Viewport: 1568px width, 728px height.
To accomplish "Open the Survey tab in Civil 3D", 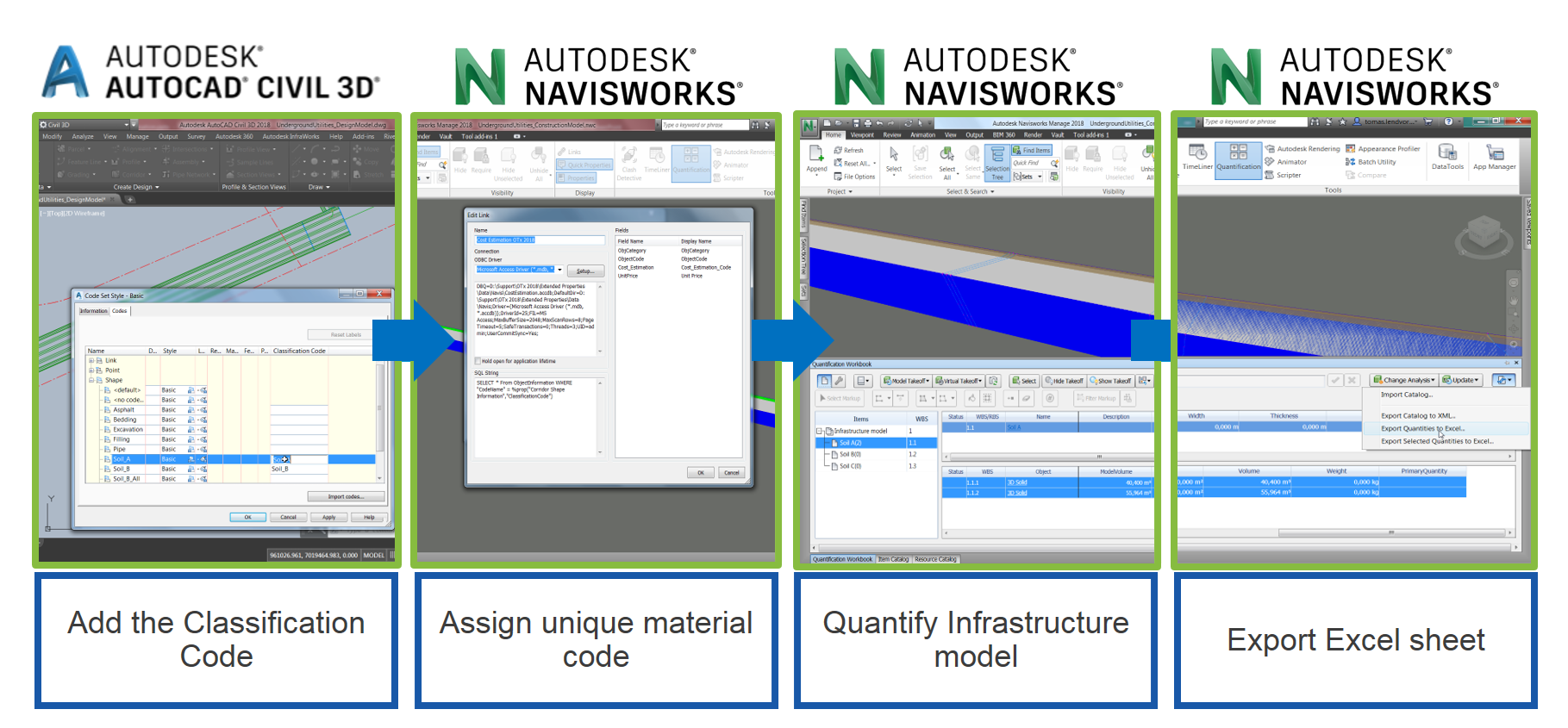I will point(197,136).
